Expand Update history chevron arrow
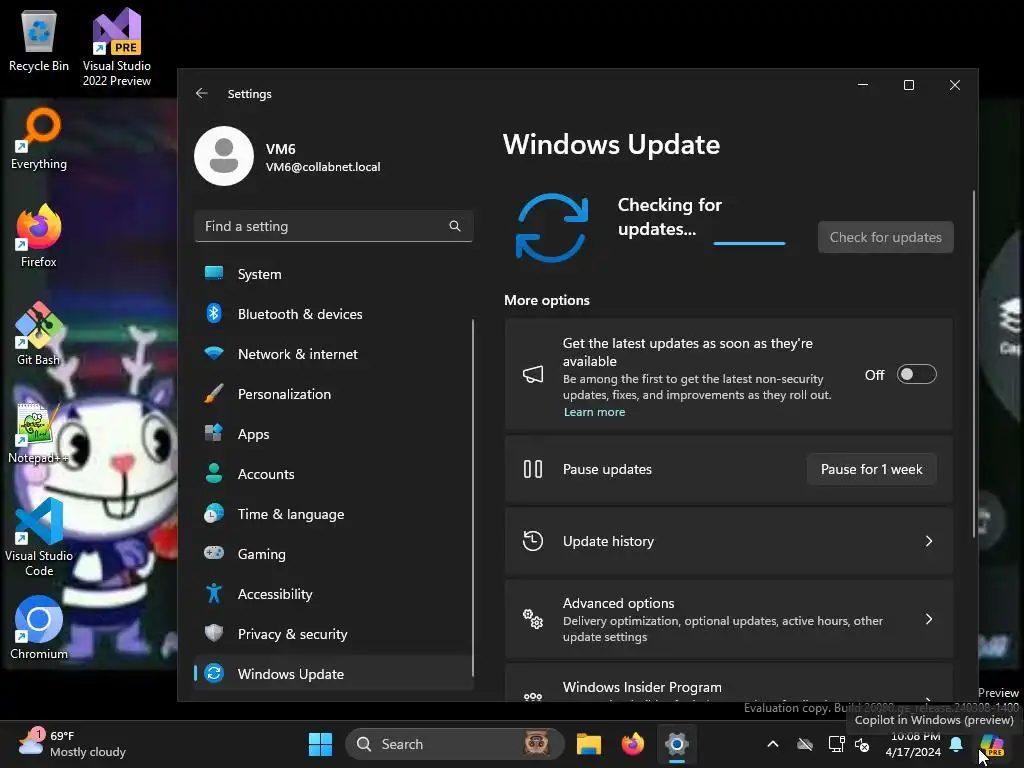 [x=929, y=541]
